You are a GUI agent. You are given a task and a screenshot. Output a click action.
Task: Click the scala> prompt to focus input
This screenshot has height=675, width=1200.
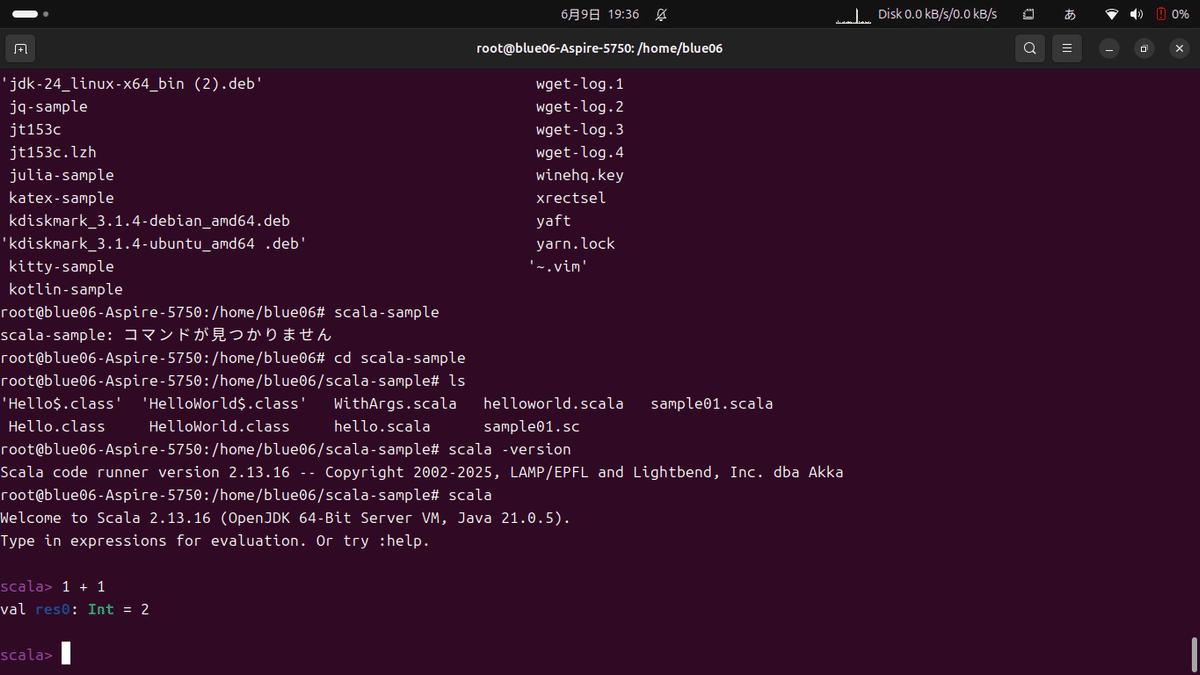pos(25,653)
